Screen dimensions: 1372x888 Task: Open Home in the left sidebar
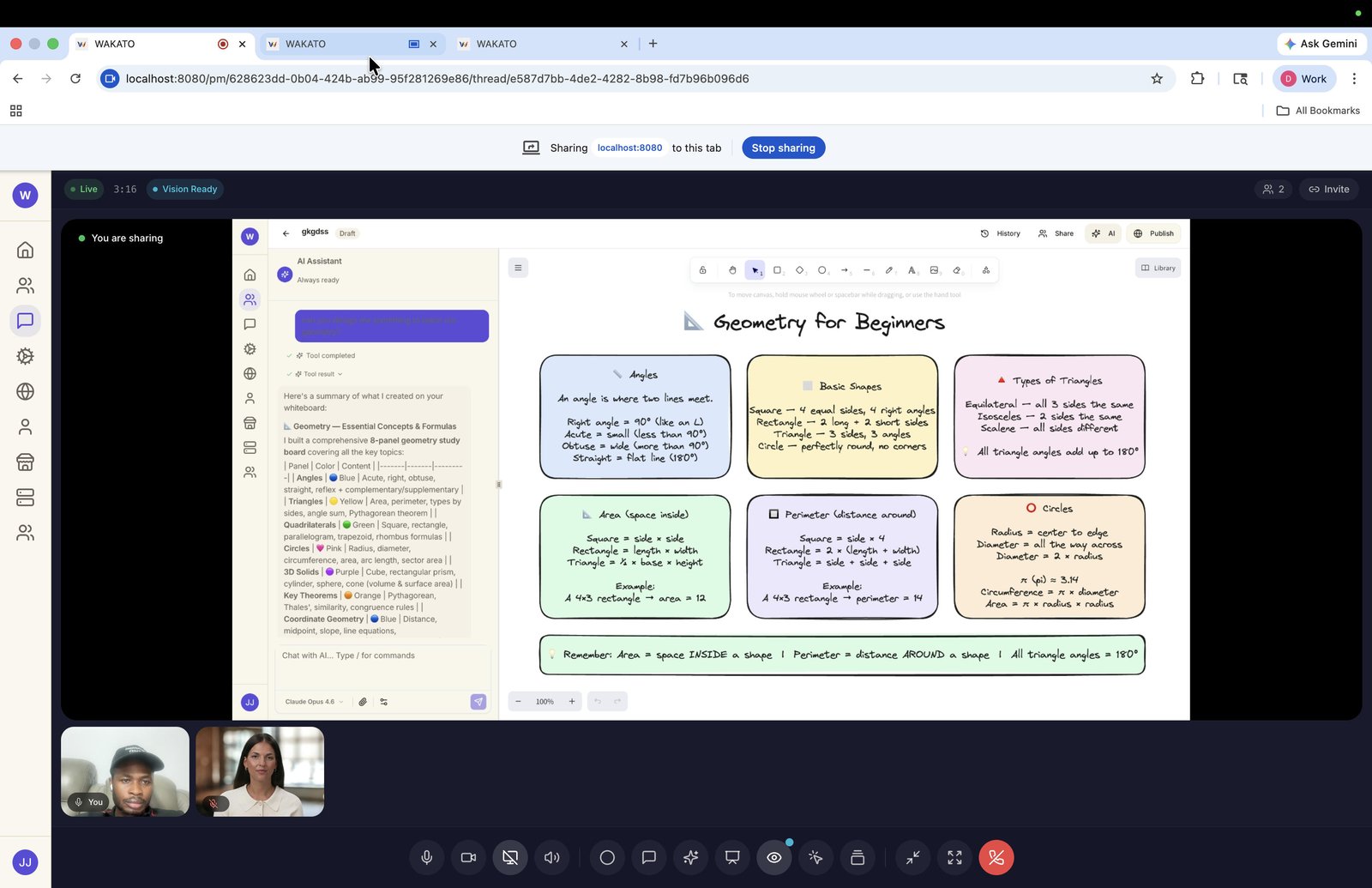tap(25, 250)
